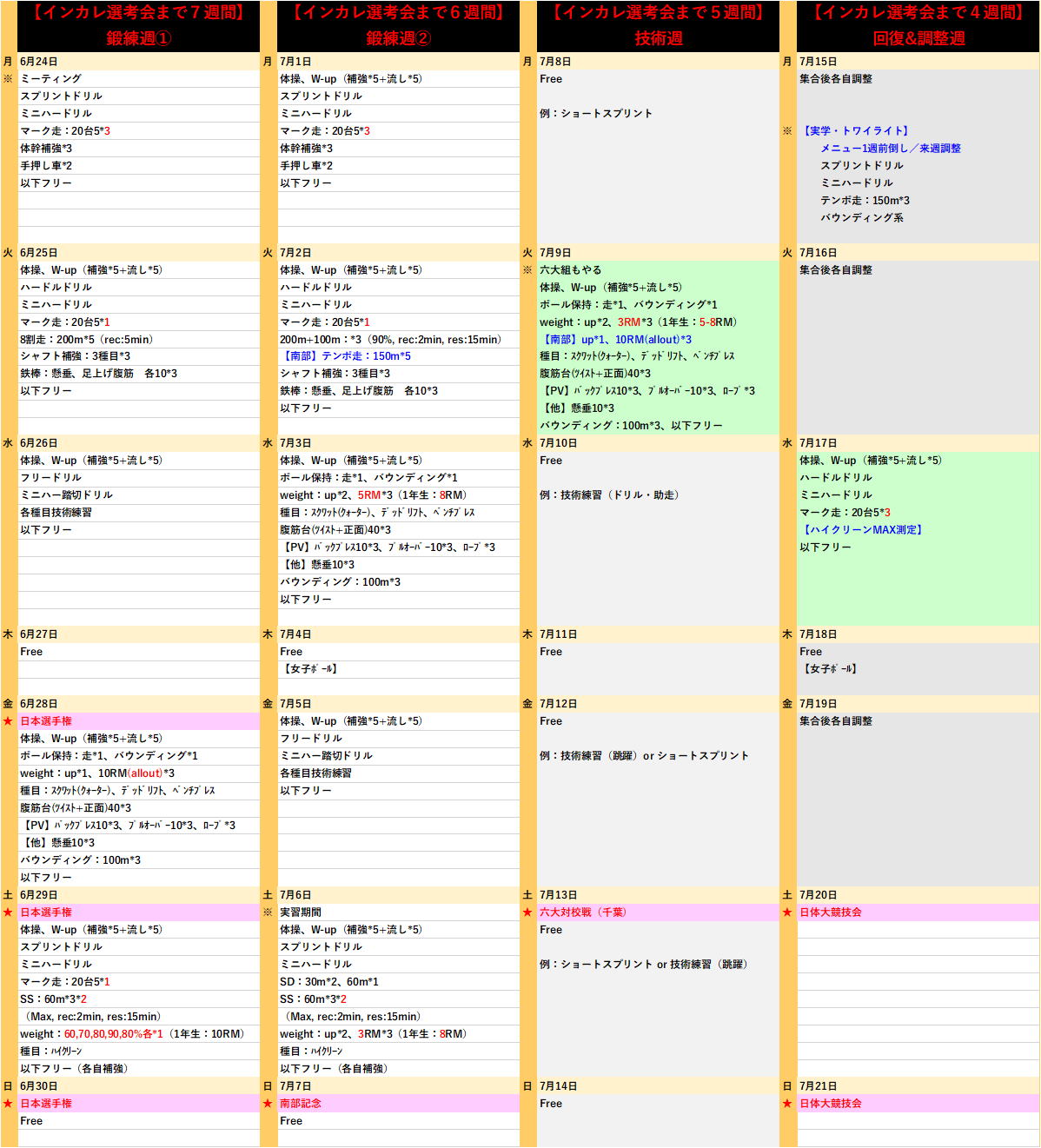Click the ※ mark beside ミーティング
The image size is (1041, 1148).
click(8, 79)
